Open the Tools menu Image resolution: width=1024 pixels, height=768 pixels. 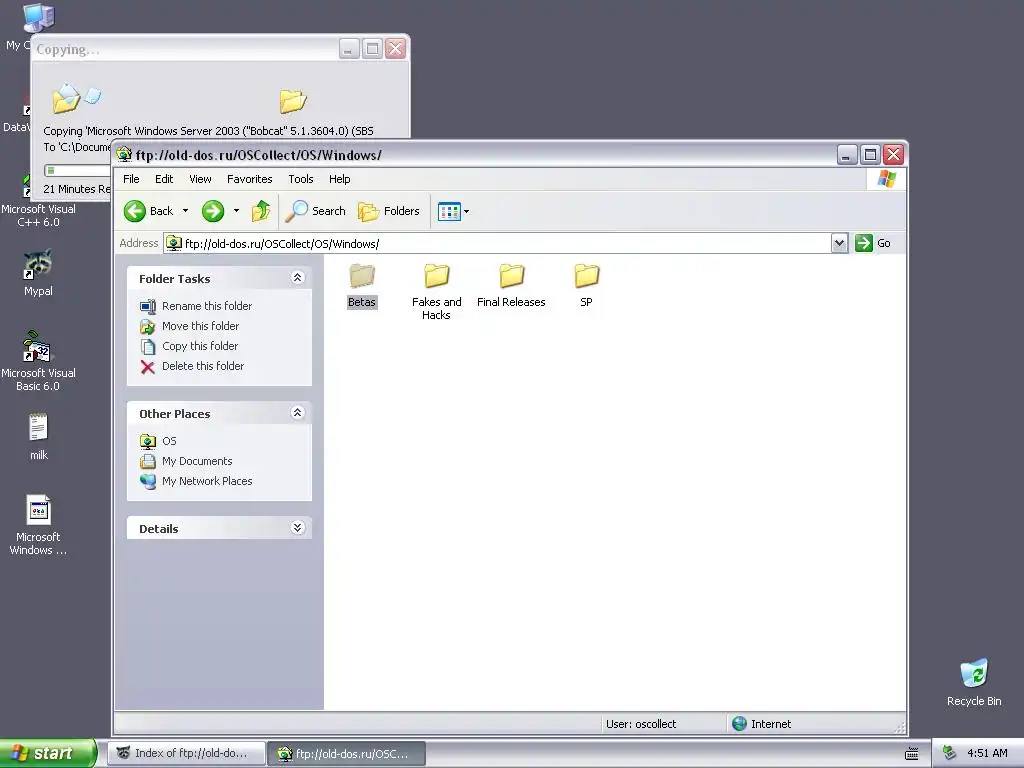pyautogui.click(x=301, y=179)
